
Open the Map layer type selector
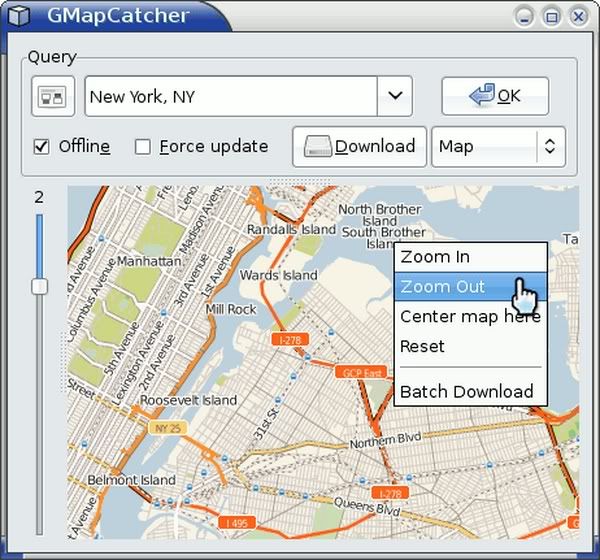tap(498, 147)
